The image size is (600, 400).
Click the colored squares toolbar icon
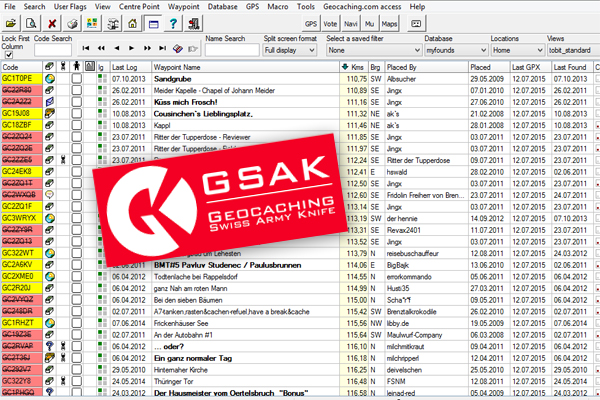pos(92,24)
